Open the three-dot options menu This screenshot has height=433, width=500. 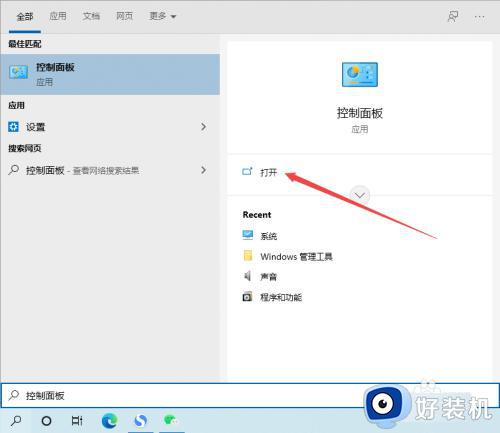[480, 17]
